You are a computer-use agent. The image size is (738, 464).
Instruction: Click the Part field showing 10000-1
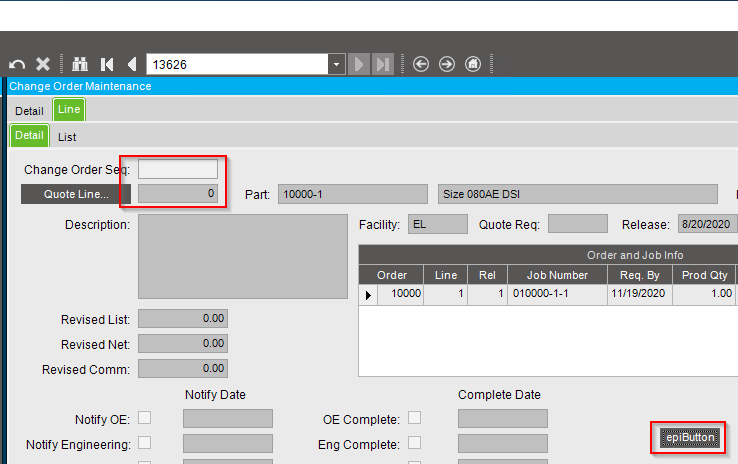(x=353, y=194)
